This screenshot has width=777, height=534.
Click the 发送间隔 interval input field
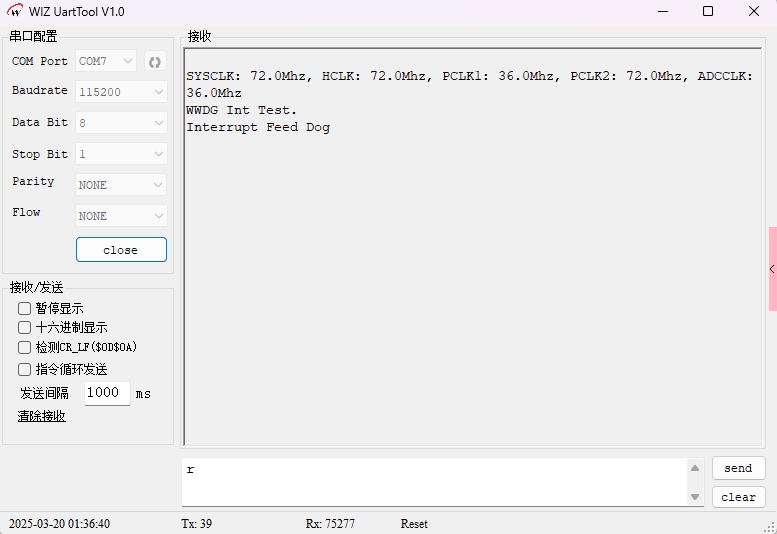pyautogui.click(x=107, y=393)
